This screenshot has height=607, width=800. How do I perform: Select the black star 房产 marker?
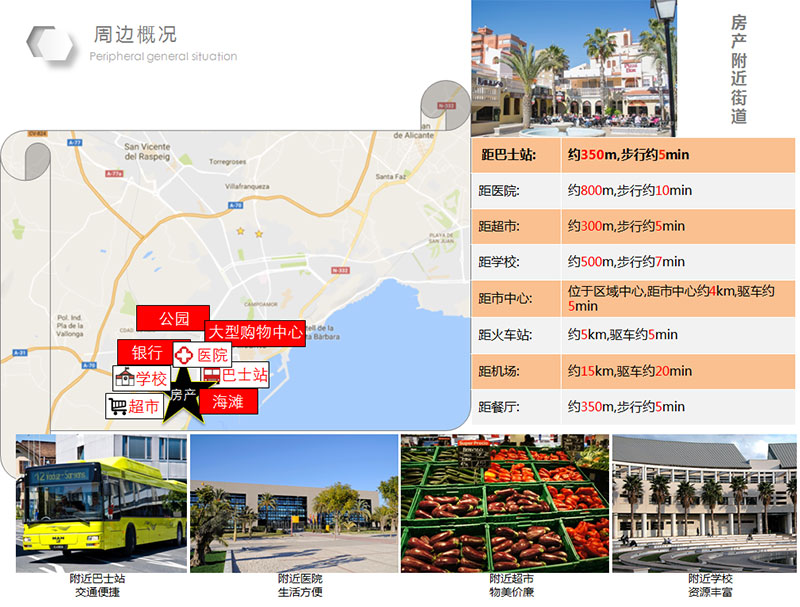click(x=184, y=394)
